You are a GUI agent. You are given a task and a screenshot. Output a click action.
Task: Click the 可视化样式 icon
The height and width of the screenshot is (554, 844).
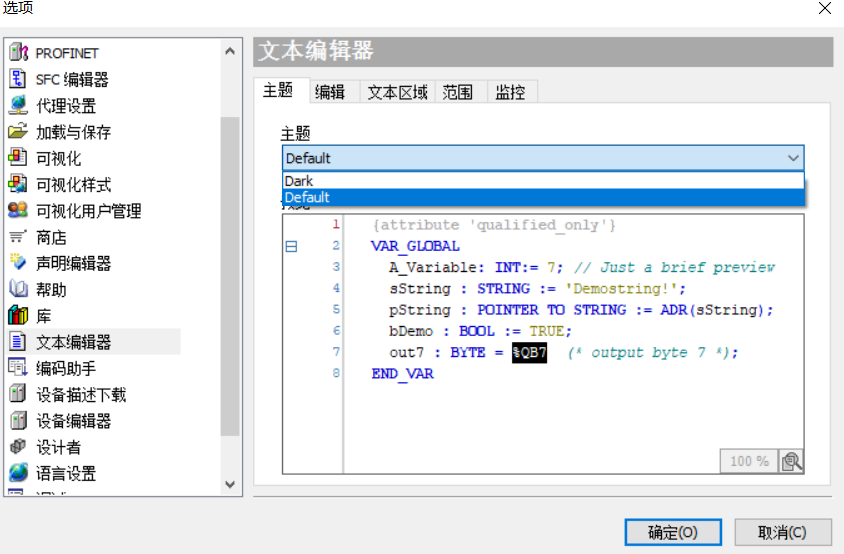tap(18, 184)
